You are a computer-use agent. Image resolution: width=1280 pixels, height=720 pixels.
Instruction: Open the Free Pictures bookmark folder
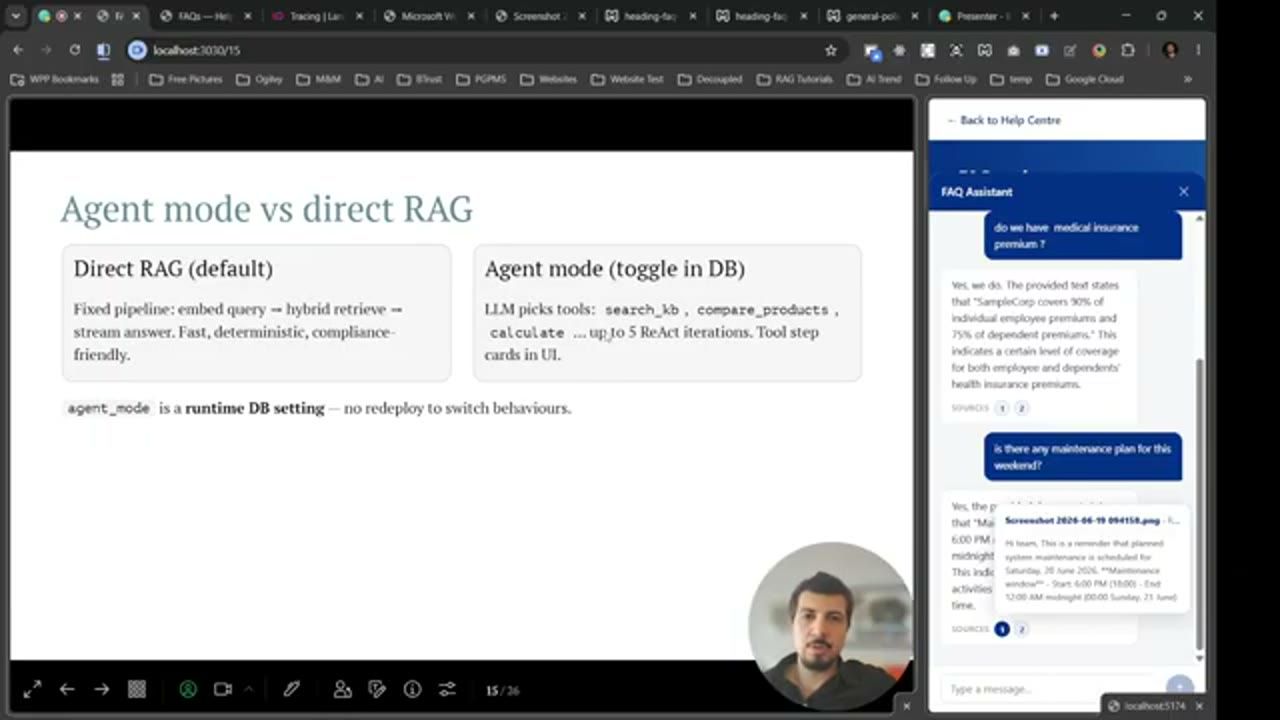[185, 79]
